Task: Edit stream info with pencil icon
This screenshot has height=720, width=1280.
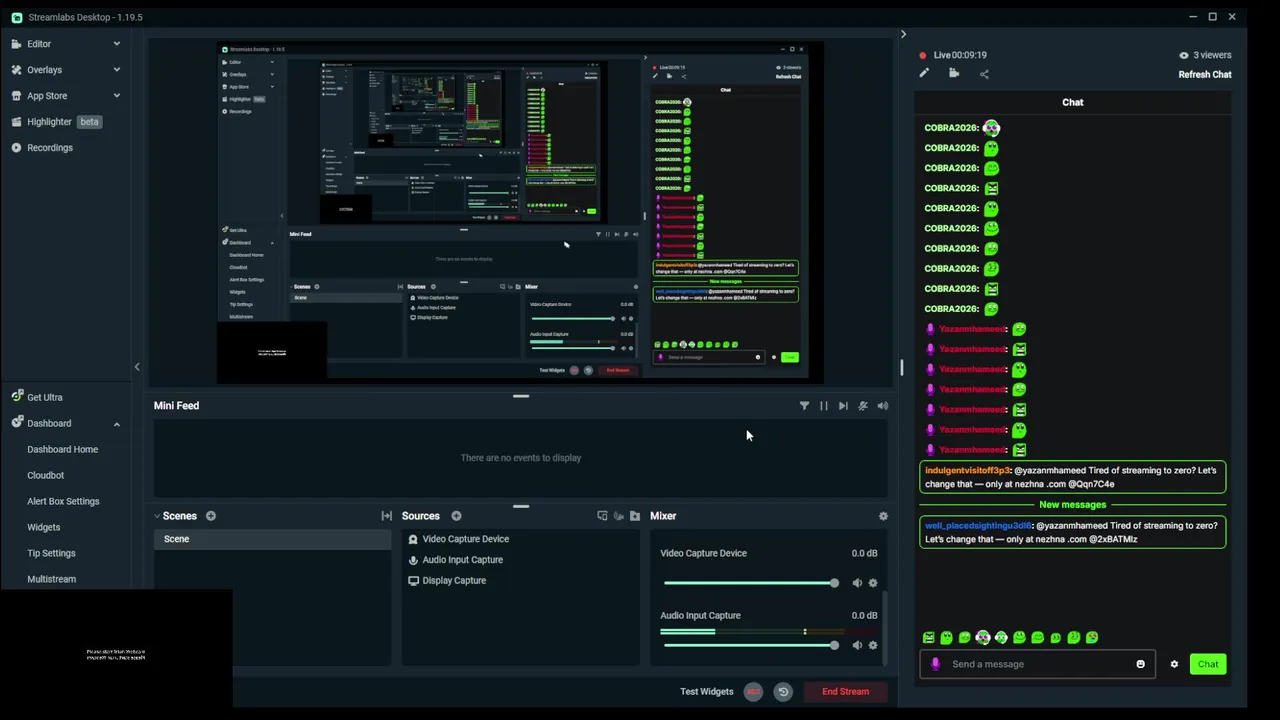Action: pyautogui.click(x=924, y=73)
